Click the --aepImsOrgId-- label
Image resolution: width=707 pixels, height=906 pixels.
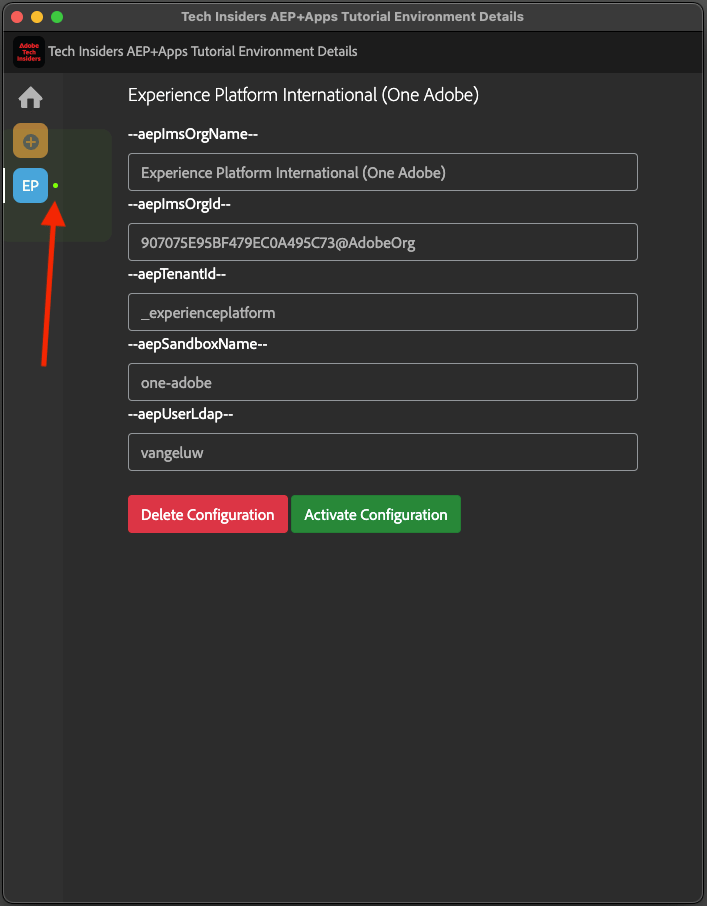(x=179, y=204)
